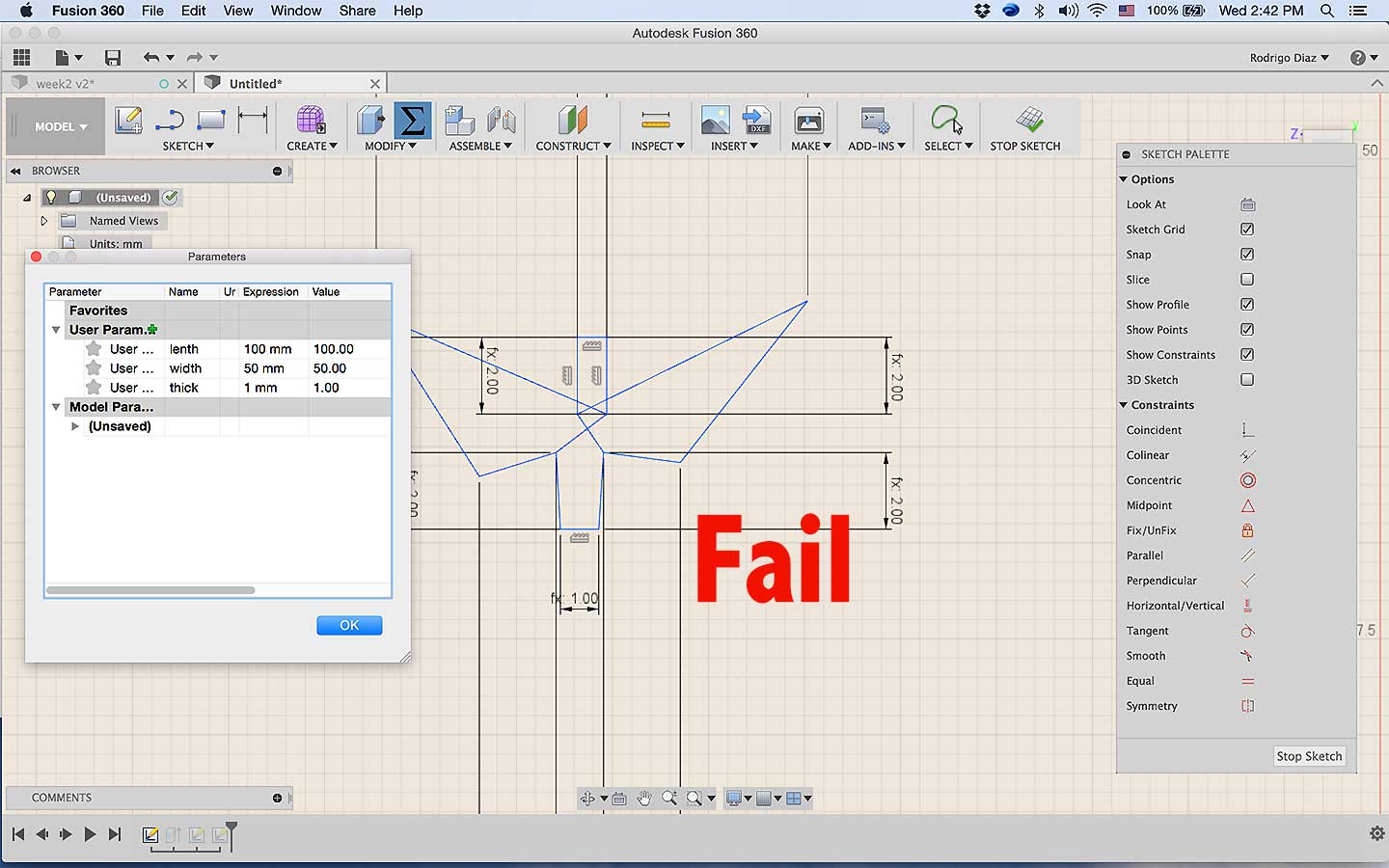Collapse the Model Parameters group
Viewport: 1389px width, 868px height.
point(56,407)
